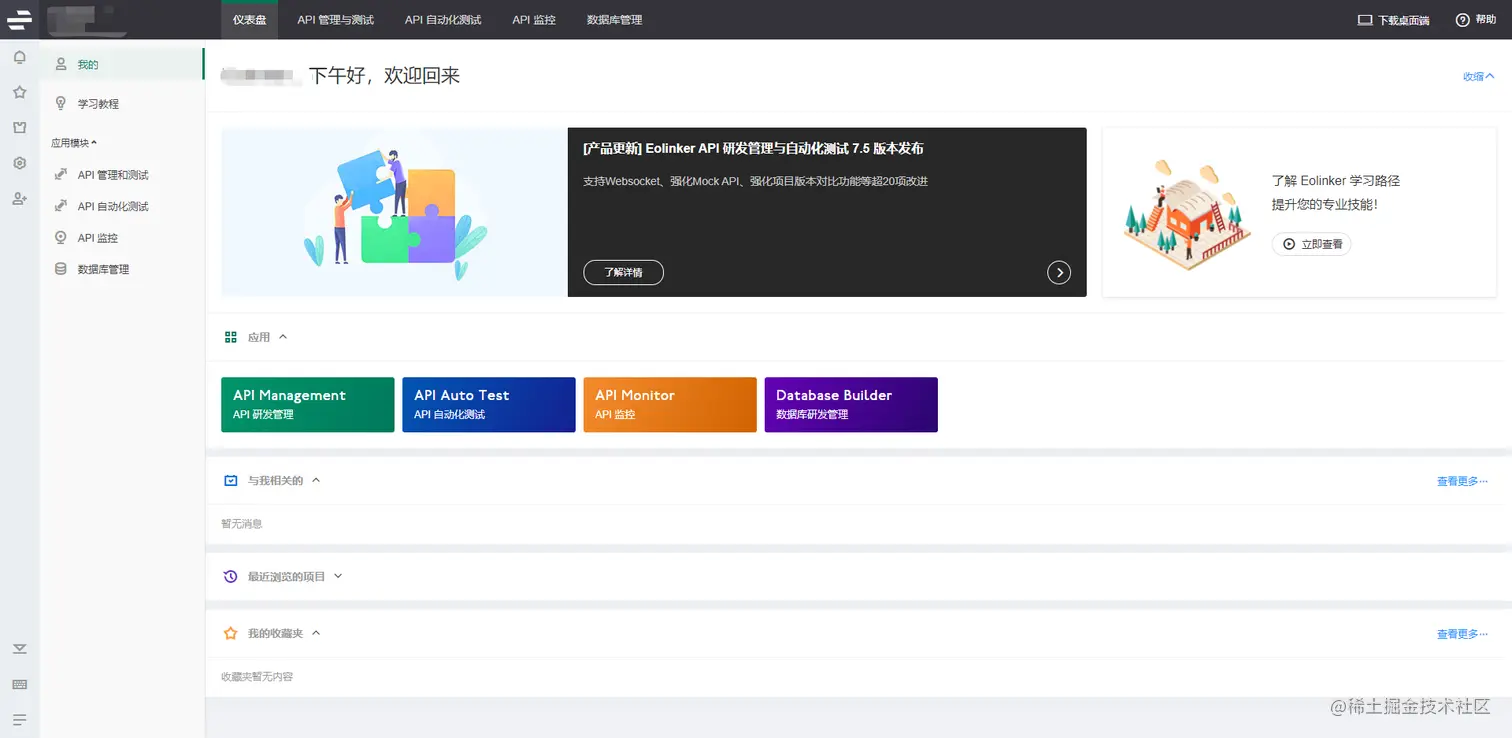This screenshot has height=738, width=1512.
Task: Click the lightbulb icon beside 学习教程
Action: (x=61, y=103)
